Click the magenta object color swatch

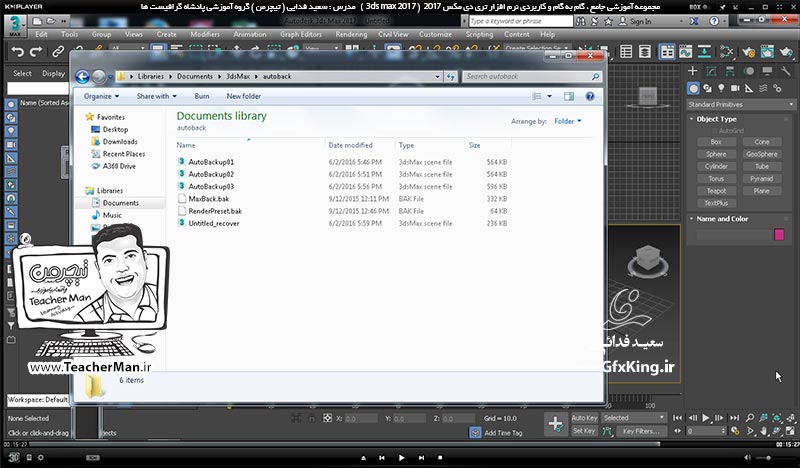[779, 234]
